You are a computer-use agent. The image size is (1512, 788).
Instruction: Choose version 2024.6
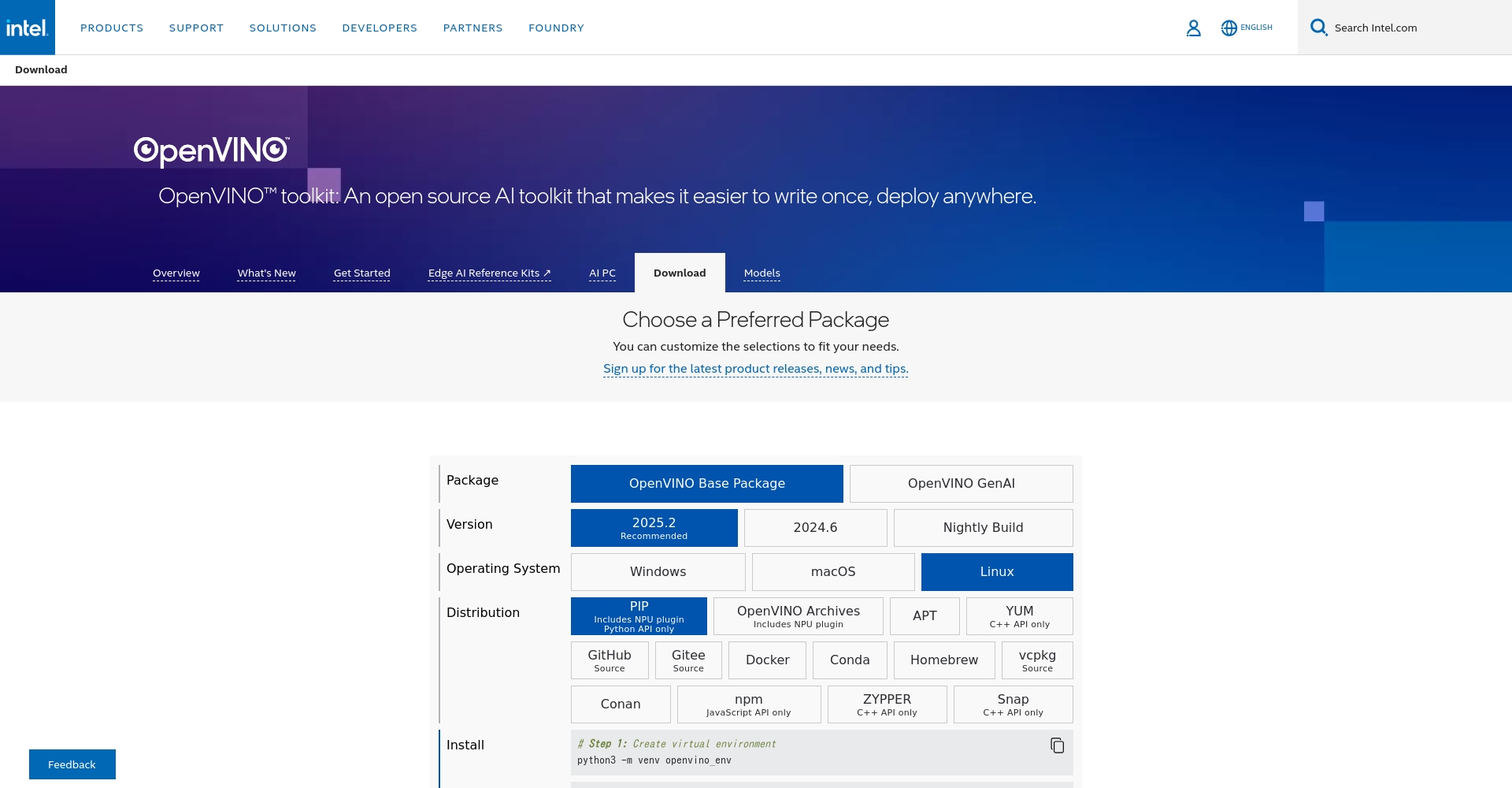click(x=816, y=528)
